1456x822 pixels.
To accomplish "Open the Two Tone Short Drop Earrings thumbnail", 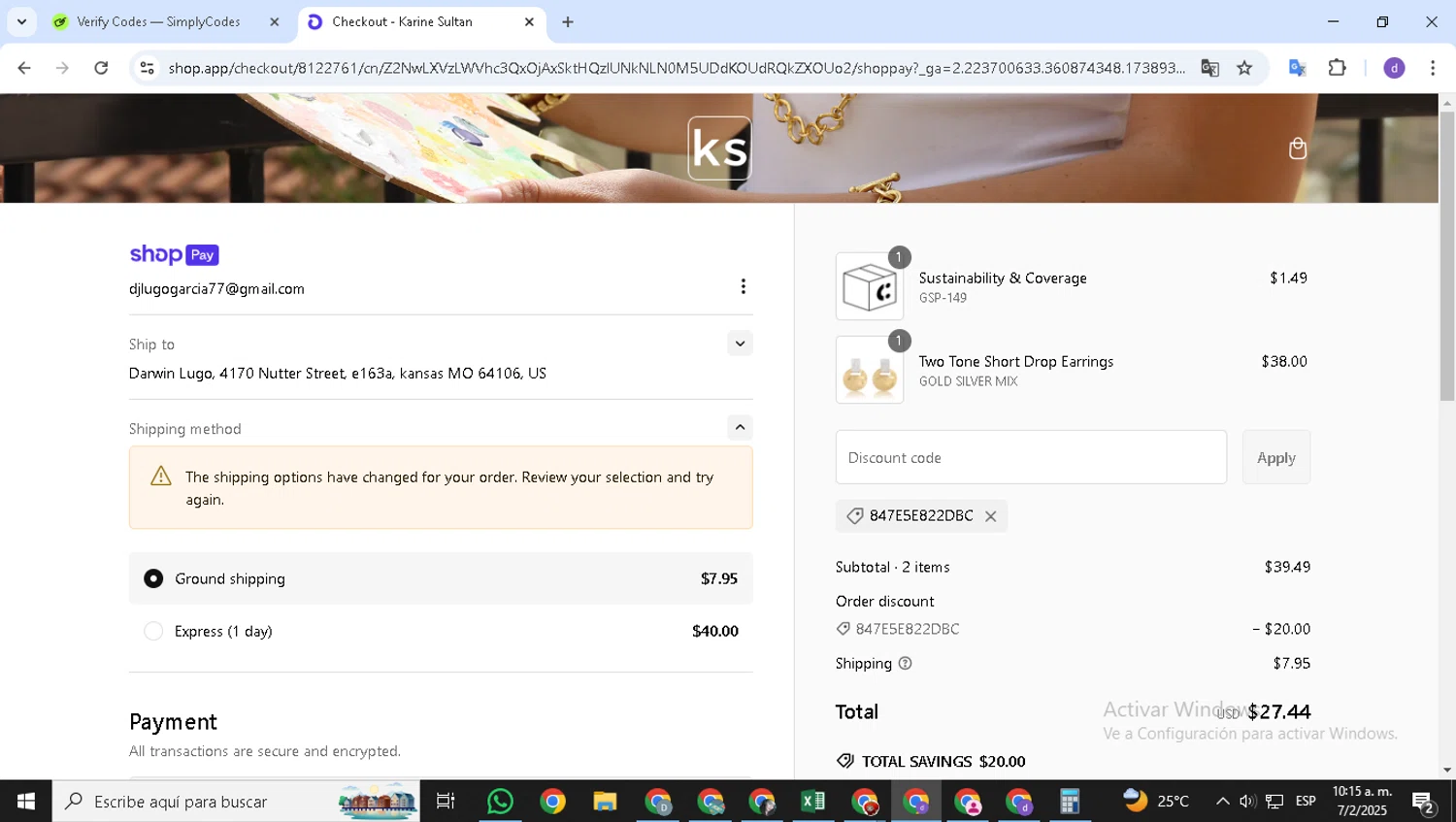I will 870,370.
